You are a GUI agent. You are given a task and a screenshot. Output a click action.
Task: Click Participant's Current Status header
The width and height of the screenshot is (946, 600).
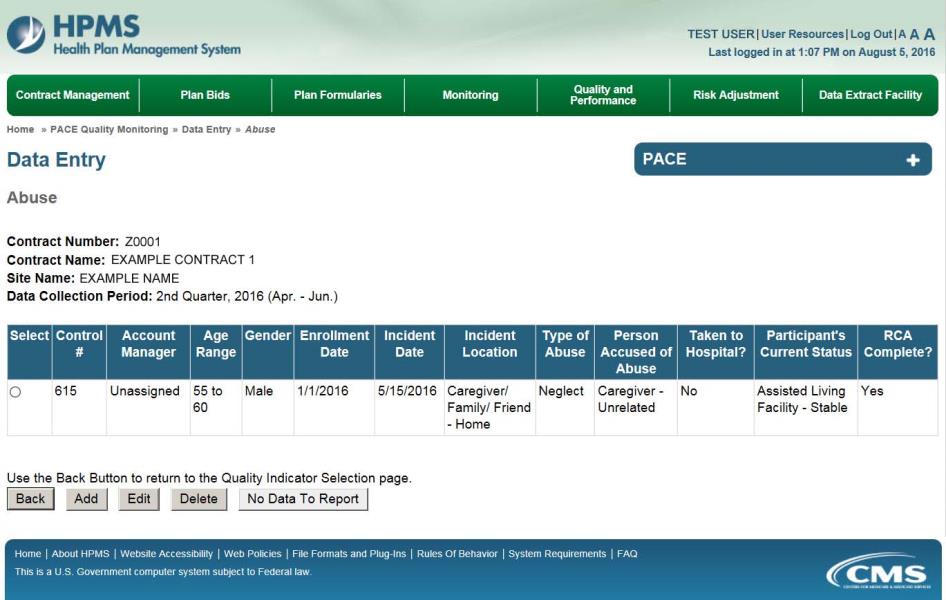coord(806,352)
